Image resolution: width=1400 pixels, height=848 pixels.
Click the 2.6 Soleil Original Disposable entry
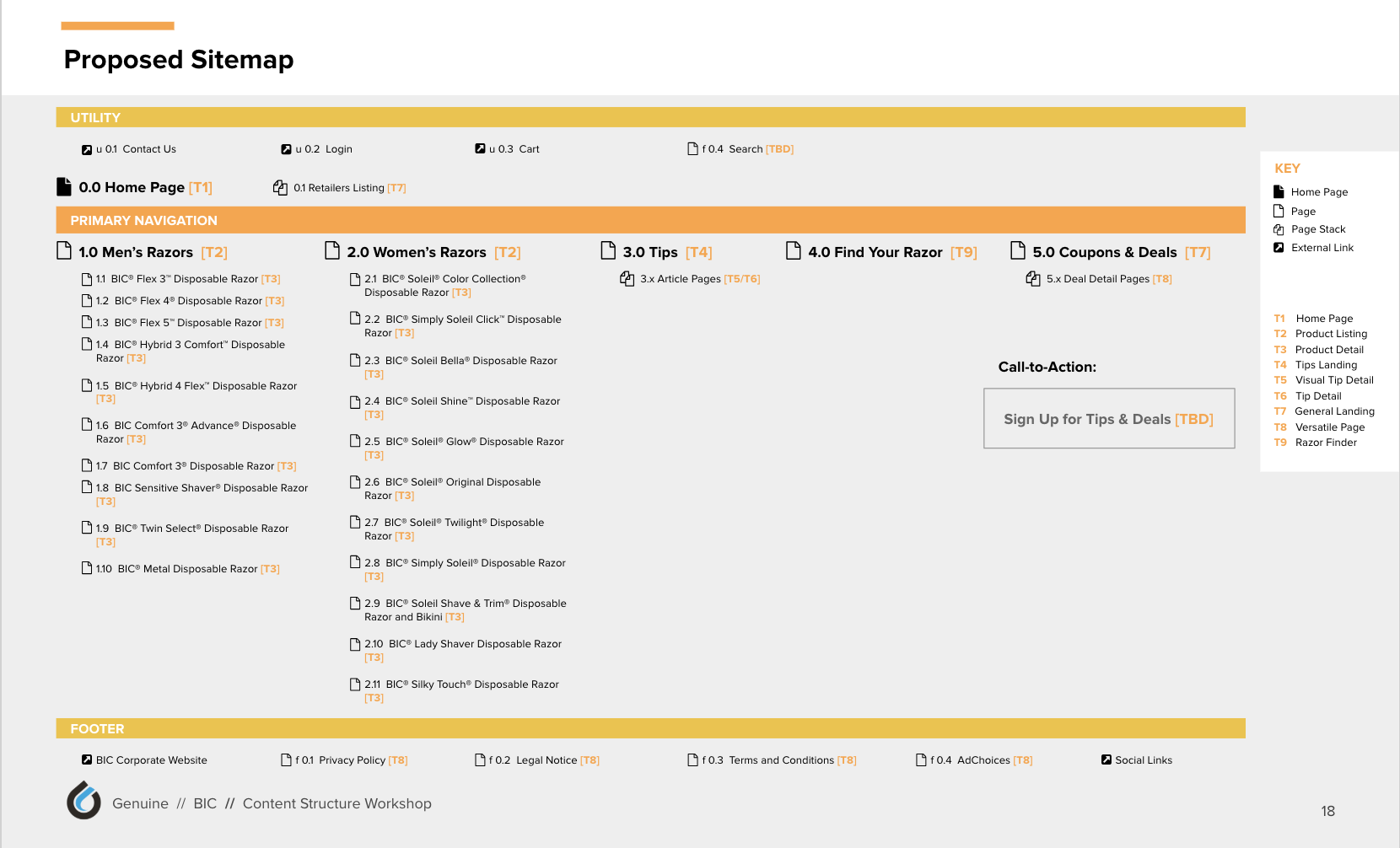452,489
